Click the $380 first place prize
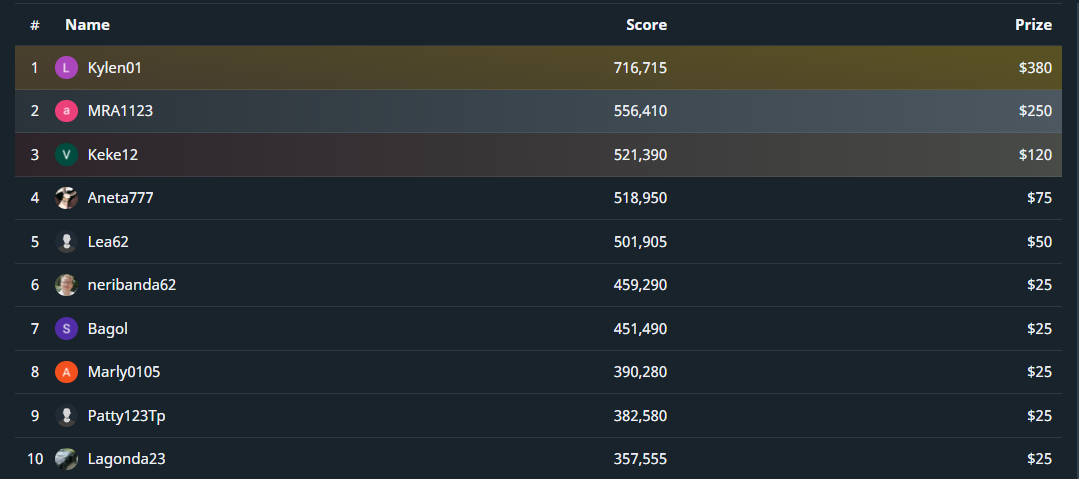The image size is (1079, 479). pos(1035,68)
